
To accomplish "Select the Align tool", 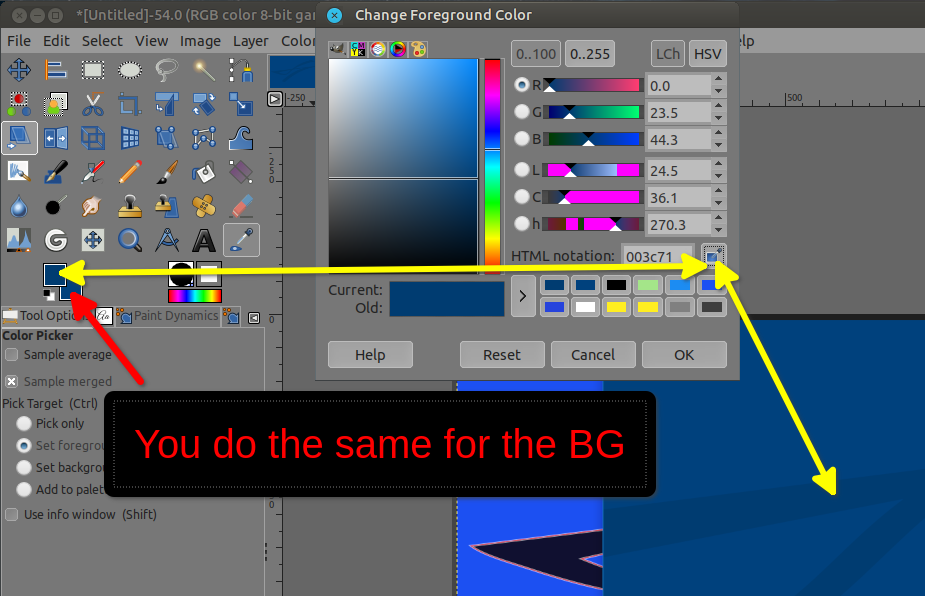I will click(x=56, y=70).
